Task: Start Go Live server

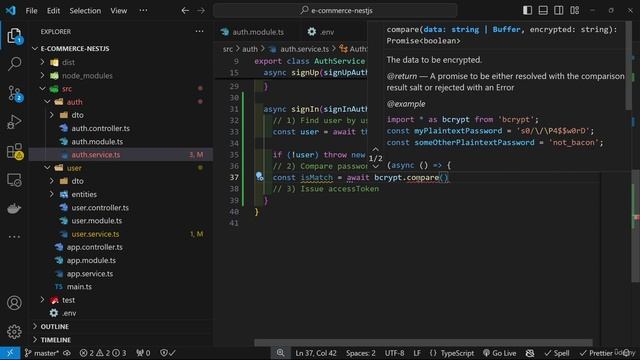Action: coord(500,353)
